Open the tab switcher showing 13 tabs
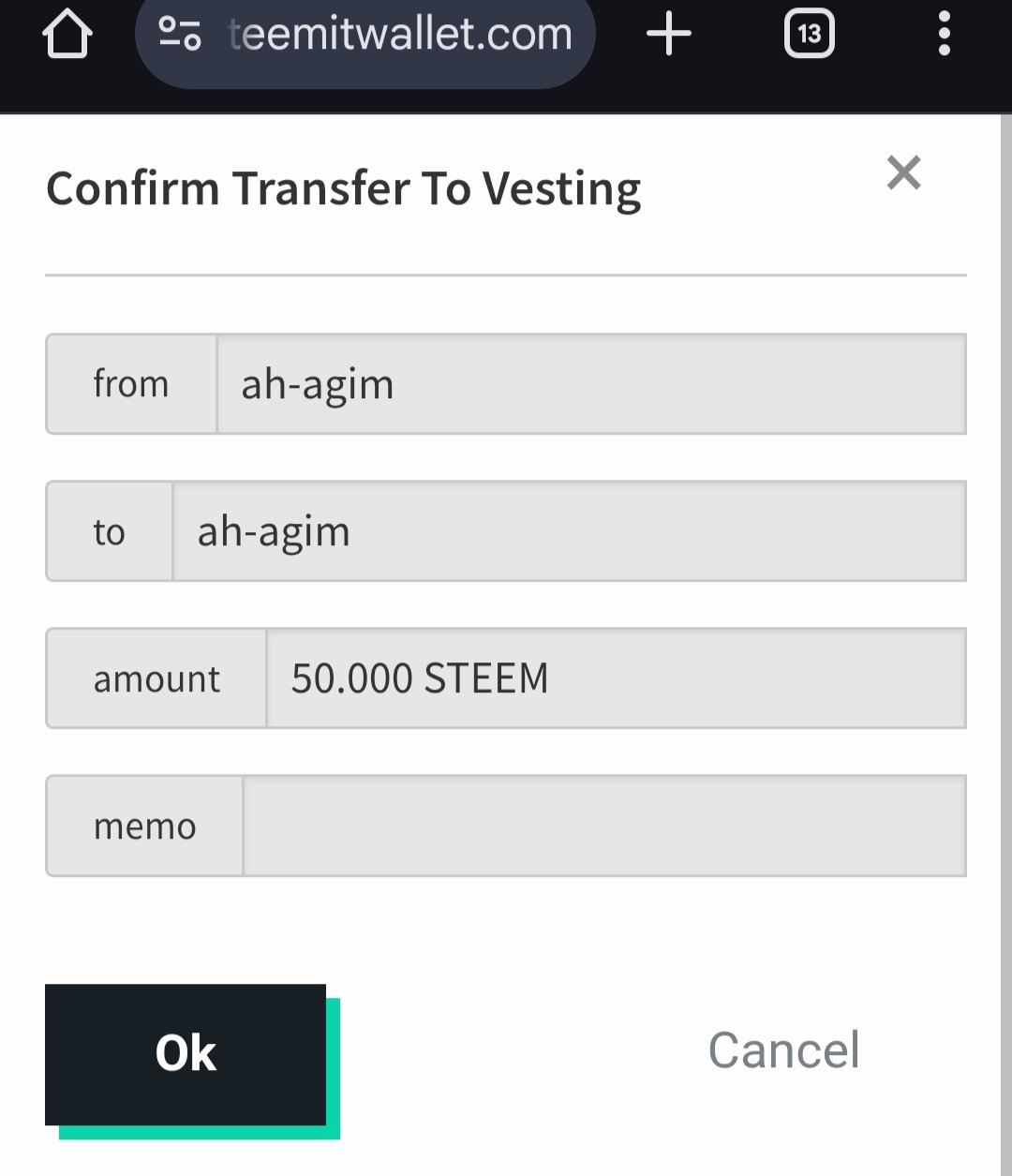 [809, 35]
